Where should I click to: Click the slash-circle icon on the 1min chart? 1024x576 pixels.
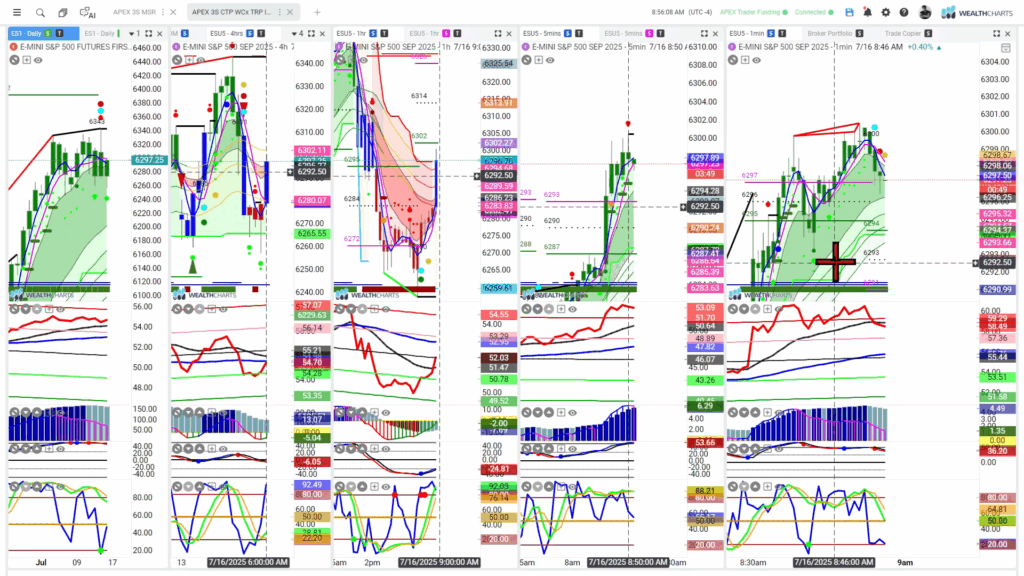[733, 60]
